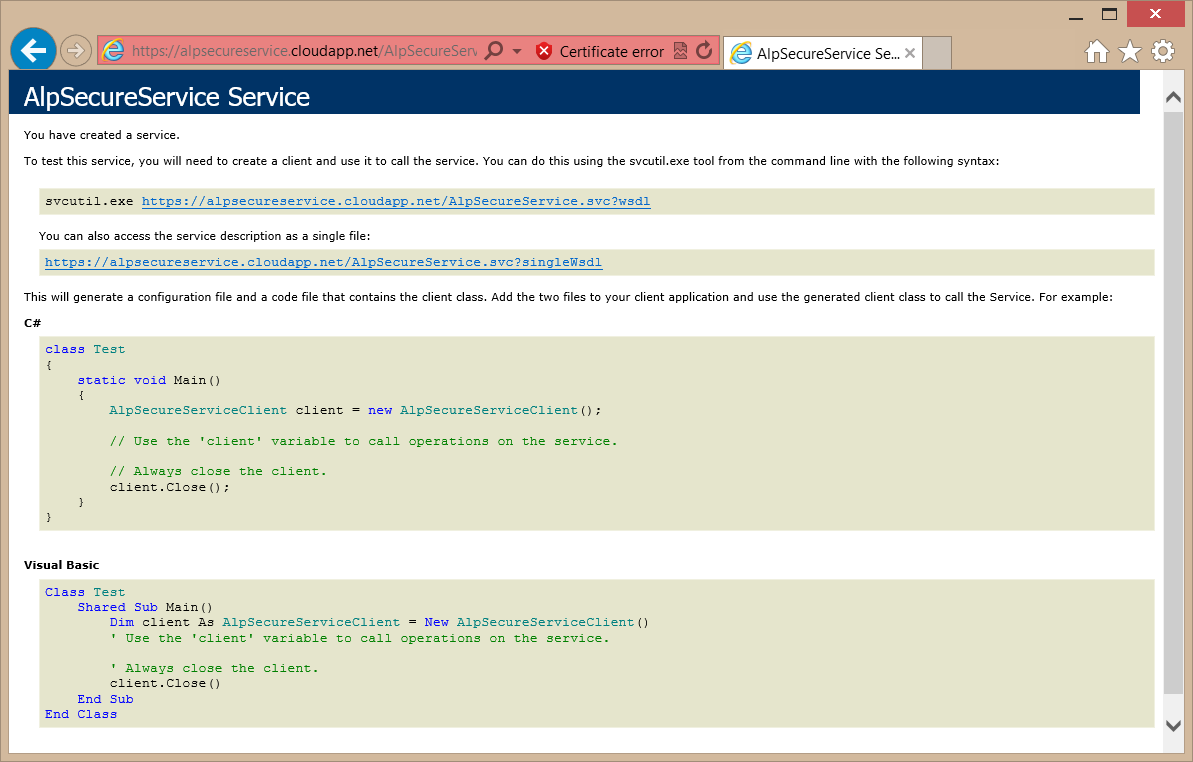Click the search magnifier in address bar
The width and height of the screenshot is (1193, 762).
[494, 51]
